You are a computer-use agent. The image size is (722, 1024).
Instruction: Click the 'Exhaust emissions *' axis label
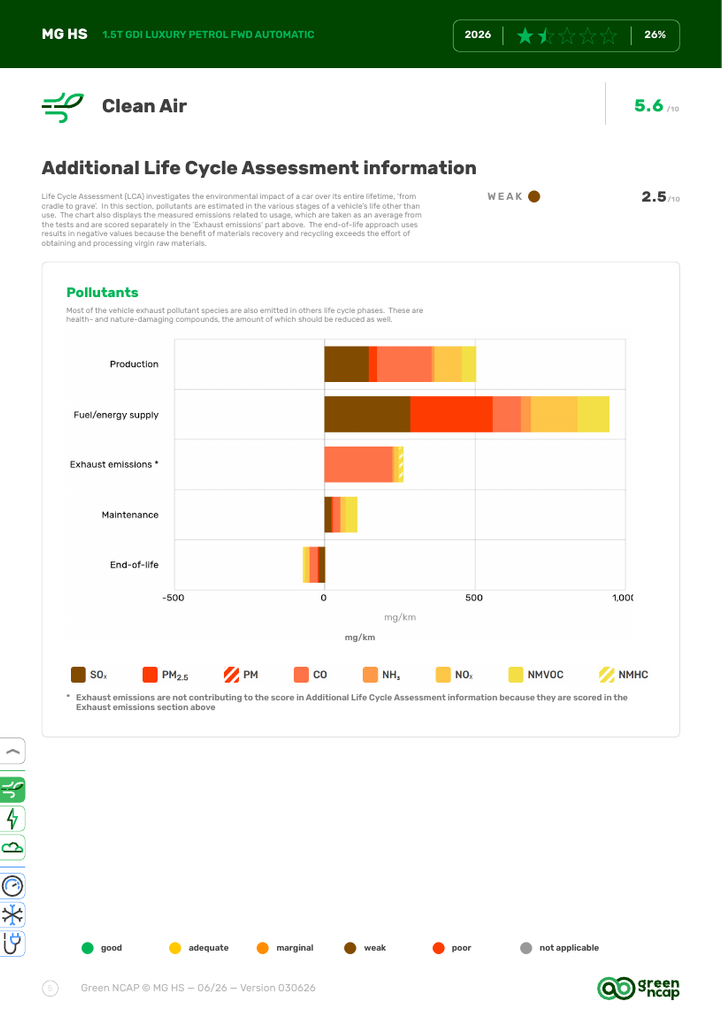pyautogui.click(x=114, y=464)
